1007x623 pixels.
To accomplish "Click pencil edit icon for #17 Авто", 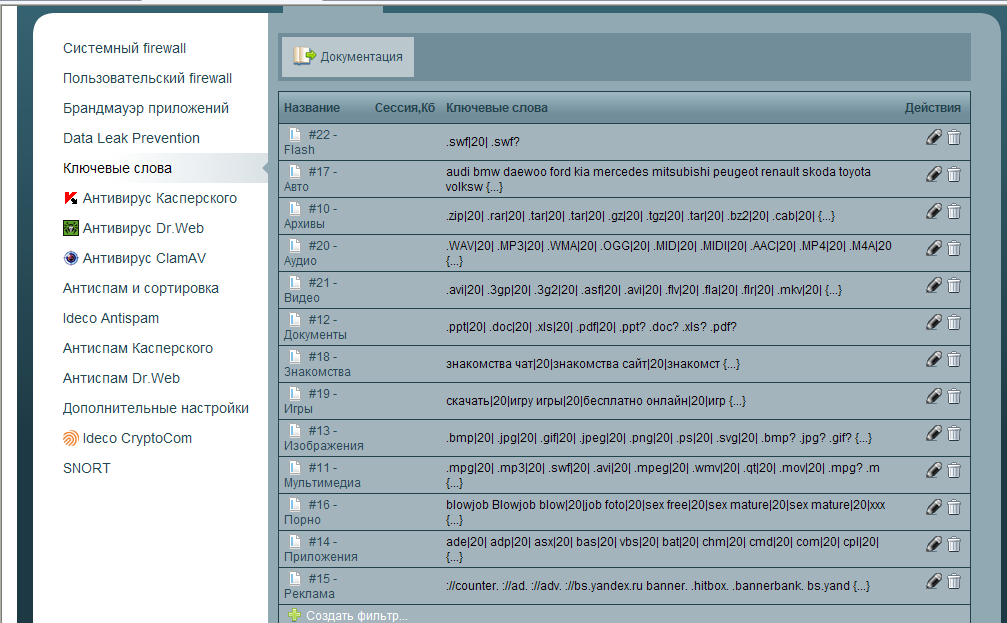I will click(x=934, y=174).
